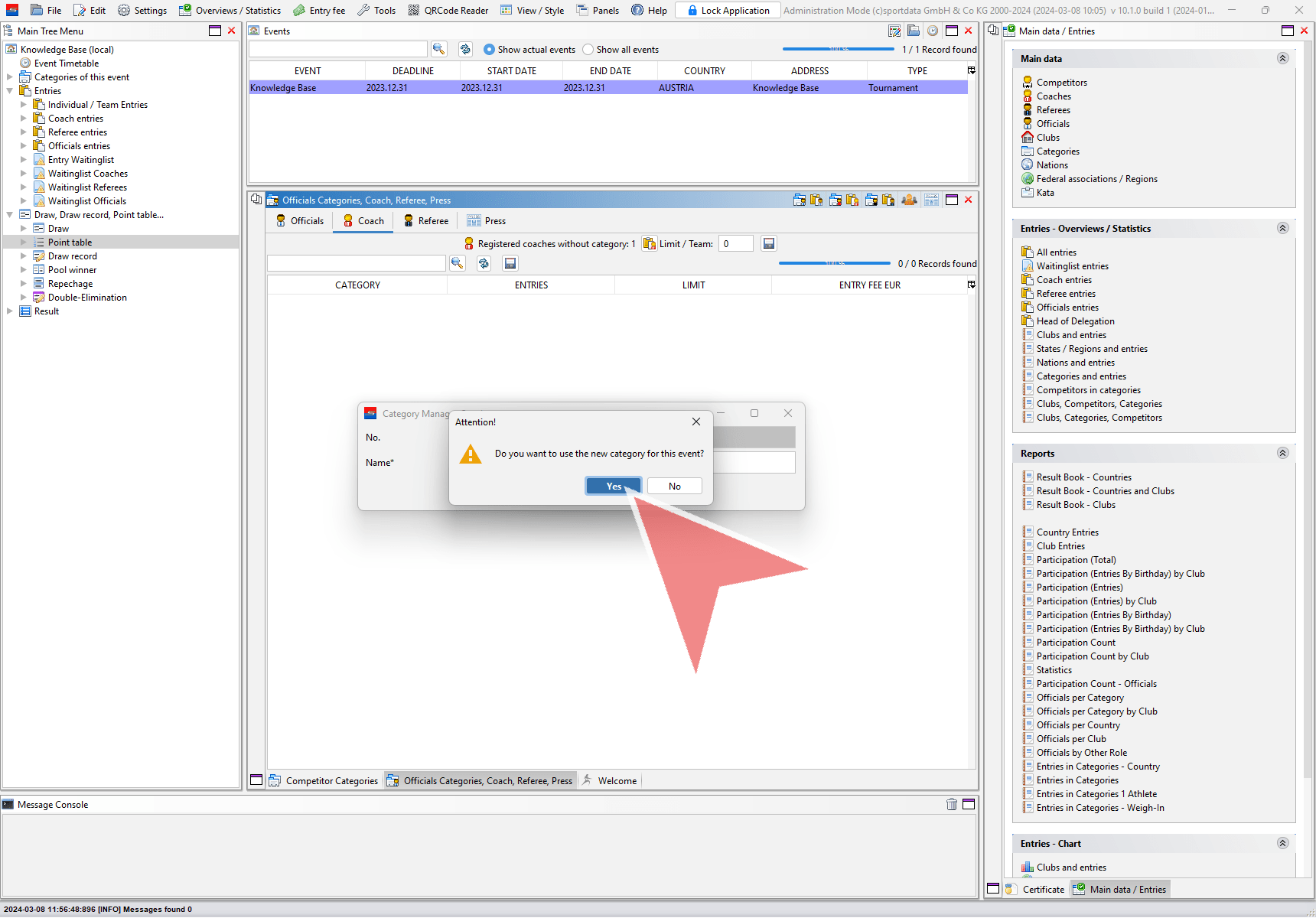Expand the Result tree node

[10, 311]
